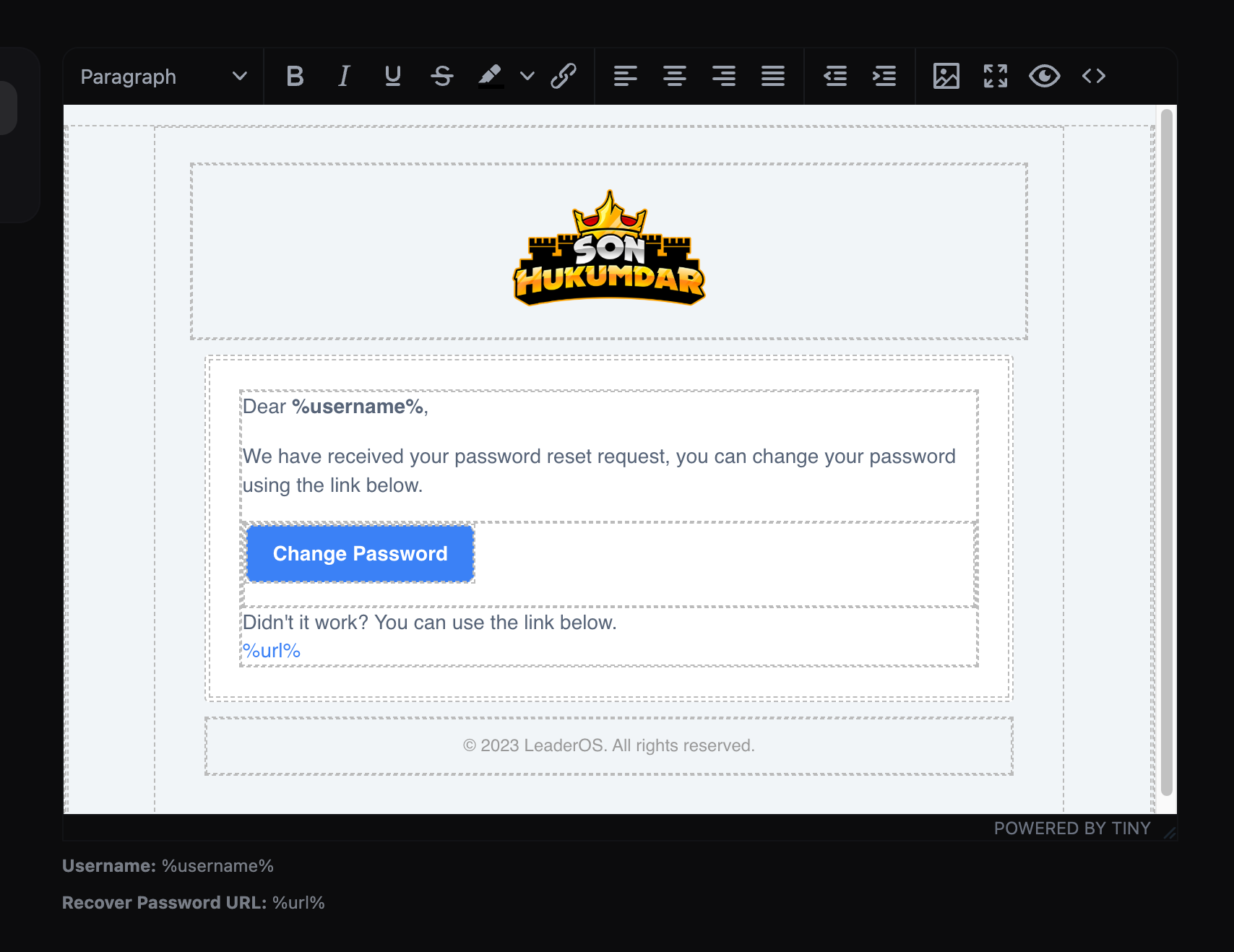Viewport: 1234px width, 952px height.
Task: Open the Paragraph format dropdown
Action: 164,77
